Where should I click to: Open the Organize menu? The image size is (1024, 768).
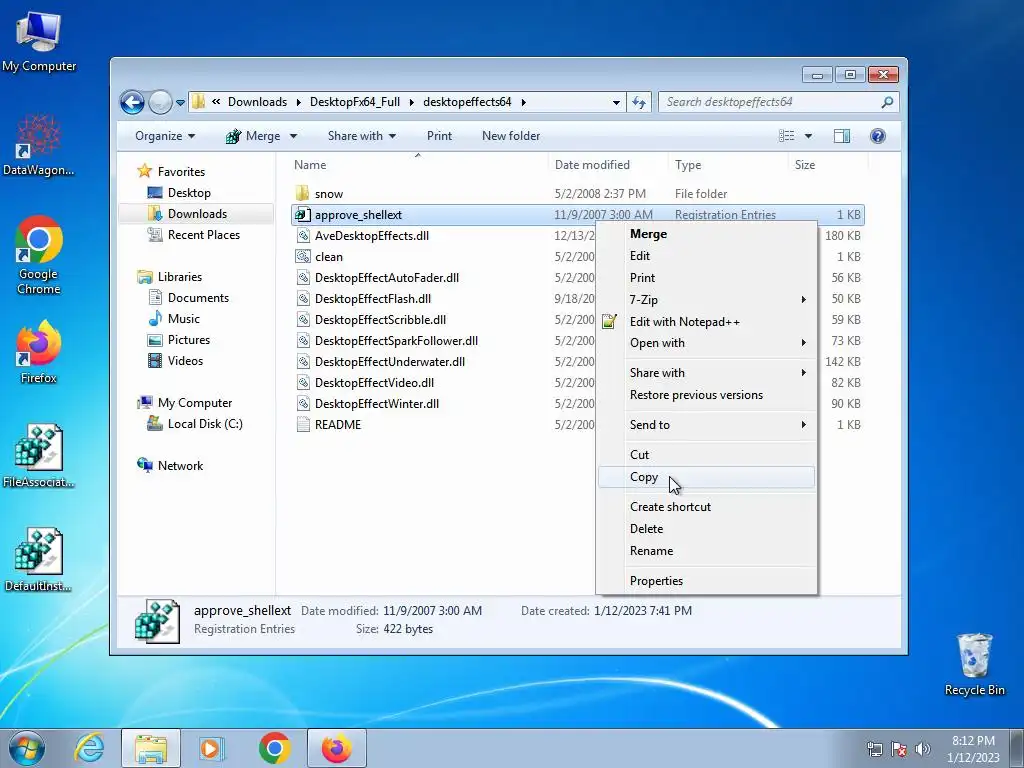(x=165, y=136)
